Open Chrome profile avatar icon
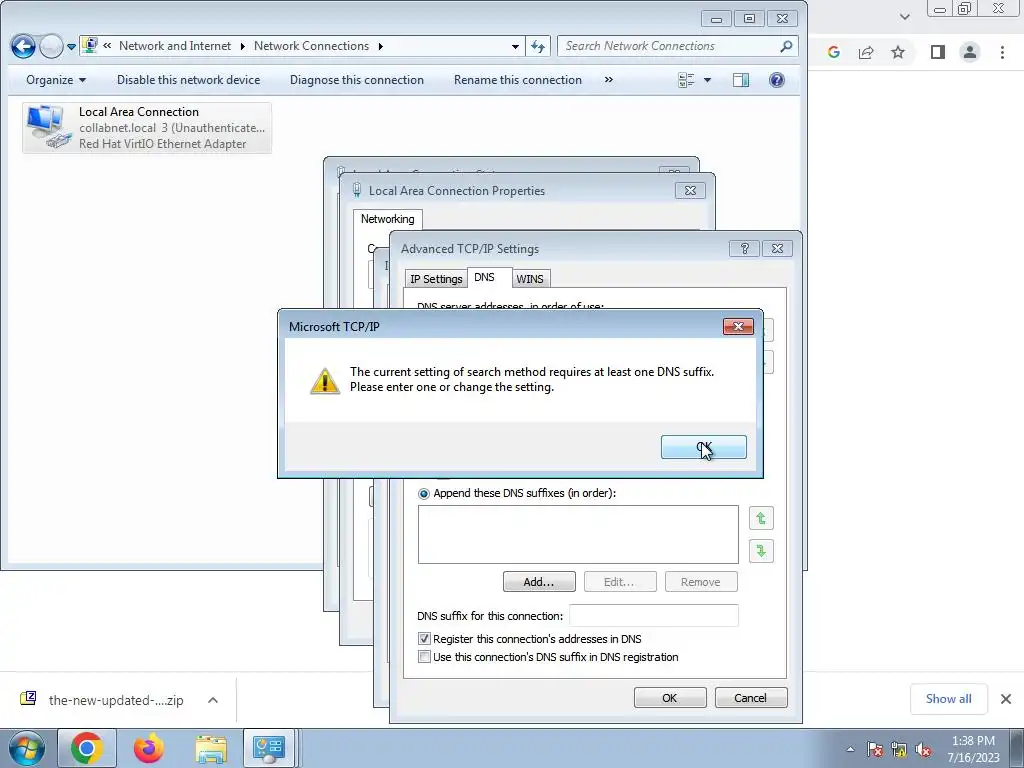The height and width of the screenshot is (768, 1024). [970, 52]
